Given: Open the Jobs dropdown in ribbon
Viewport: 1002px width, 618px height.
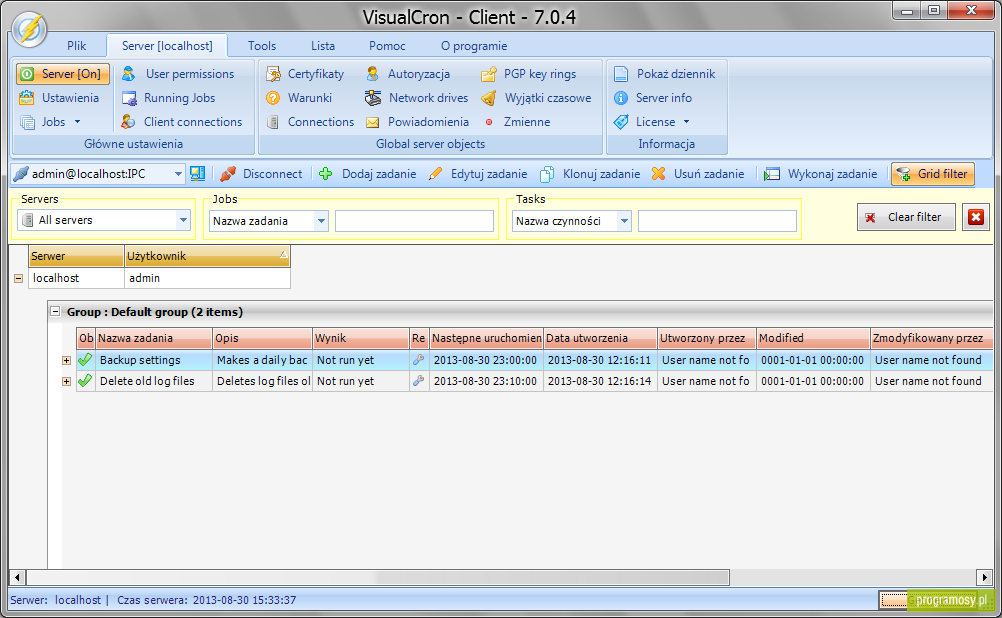Looking at the screenshot, I should coord(50,122).
